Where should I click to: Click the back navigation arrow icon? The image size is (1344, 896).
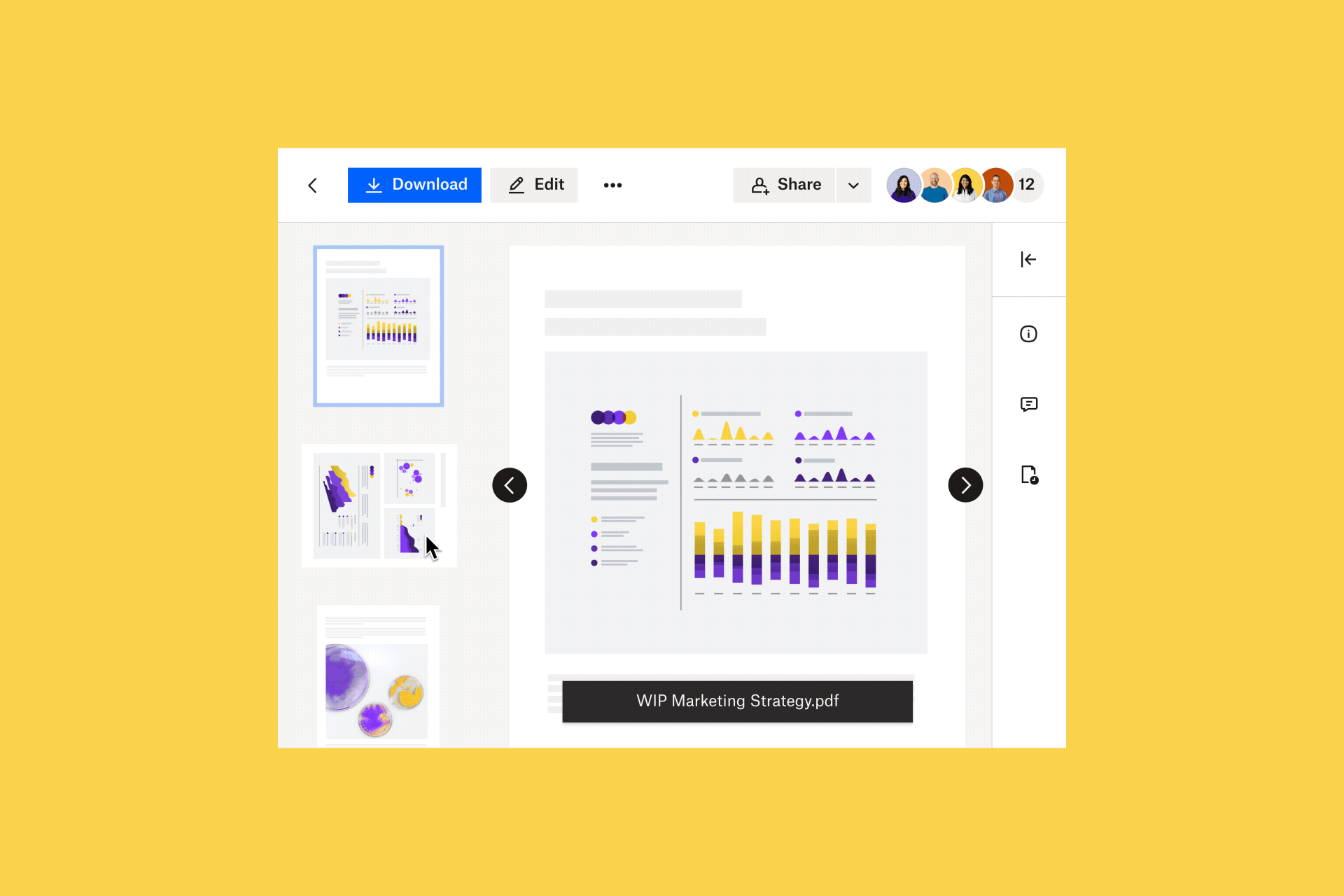(312, 185)
